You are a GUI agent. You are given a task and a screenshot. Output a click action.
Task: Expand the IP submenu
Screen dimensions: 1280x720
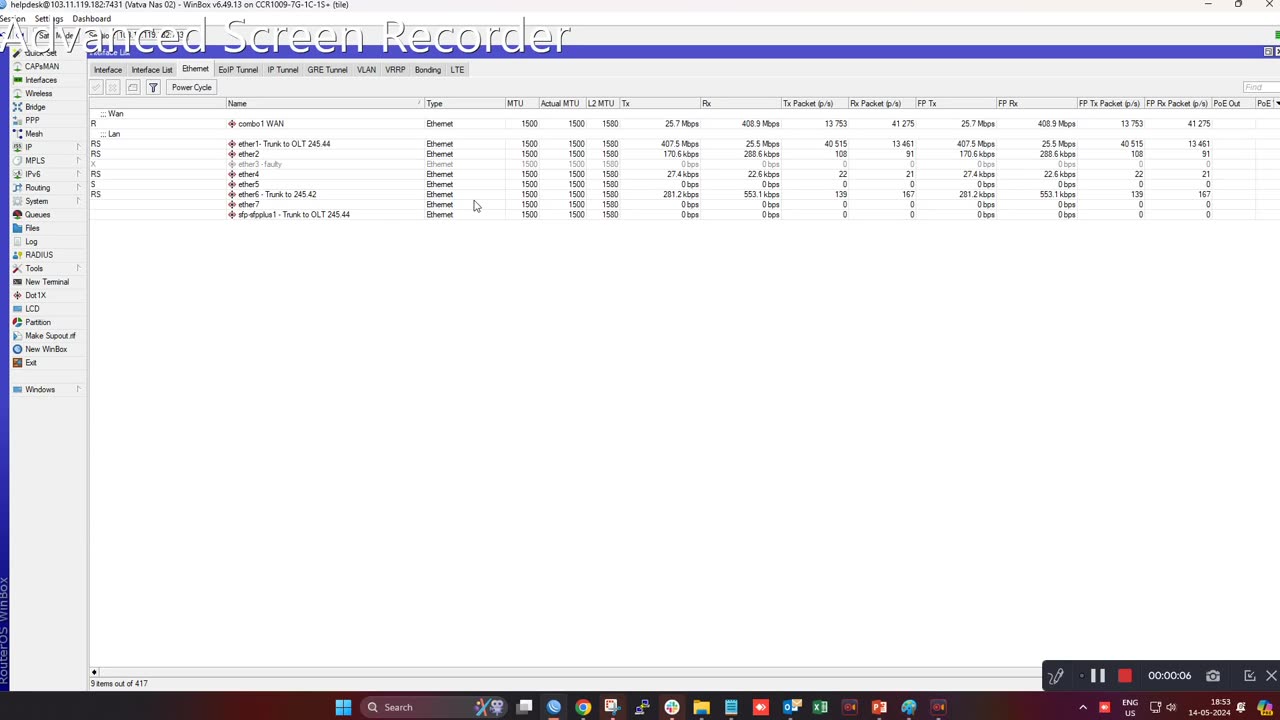78,147
